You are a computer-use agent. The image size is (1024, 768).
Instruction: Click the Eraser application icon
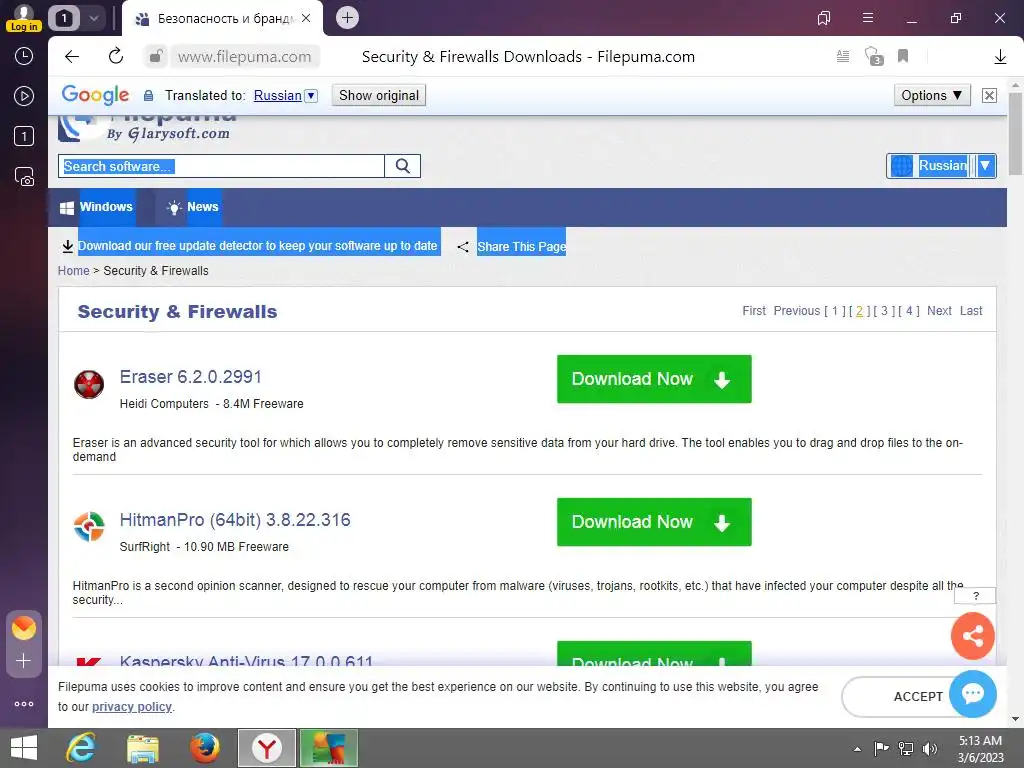(x=89, y=384)
